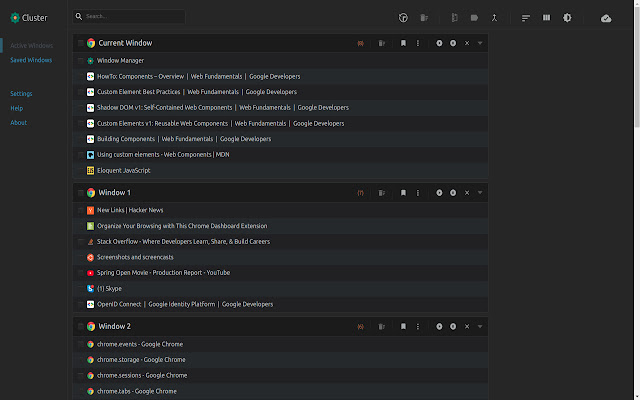Open Saved Windows in the sidebar
The width and height of the screenshot is (640, 400).
31,60
